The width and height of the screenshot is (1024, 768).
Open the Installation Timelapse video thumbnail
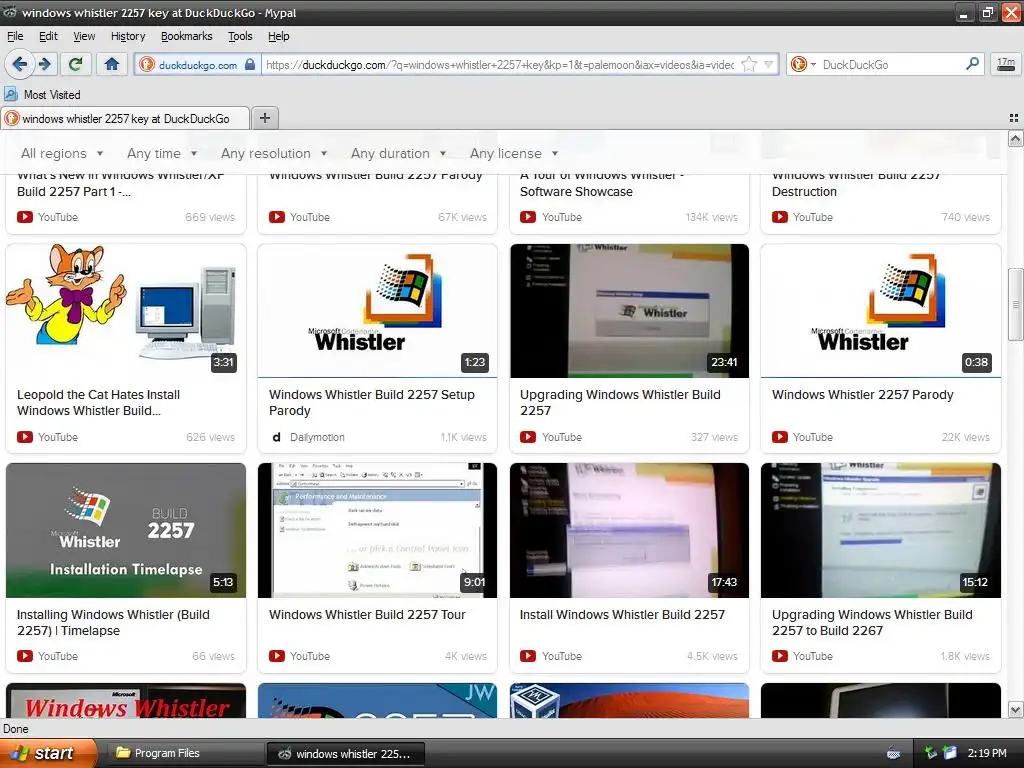point(126,530)
